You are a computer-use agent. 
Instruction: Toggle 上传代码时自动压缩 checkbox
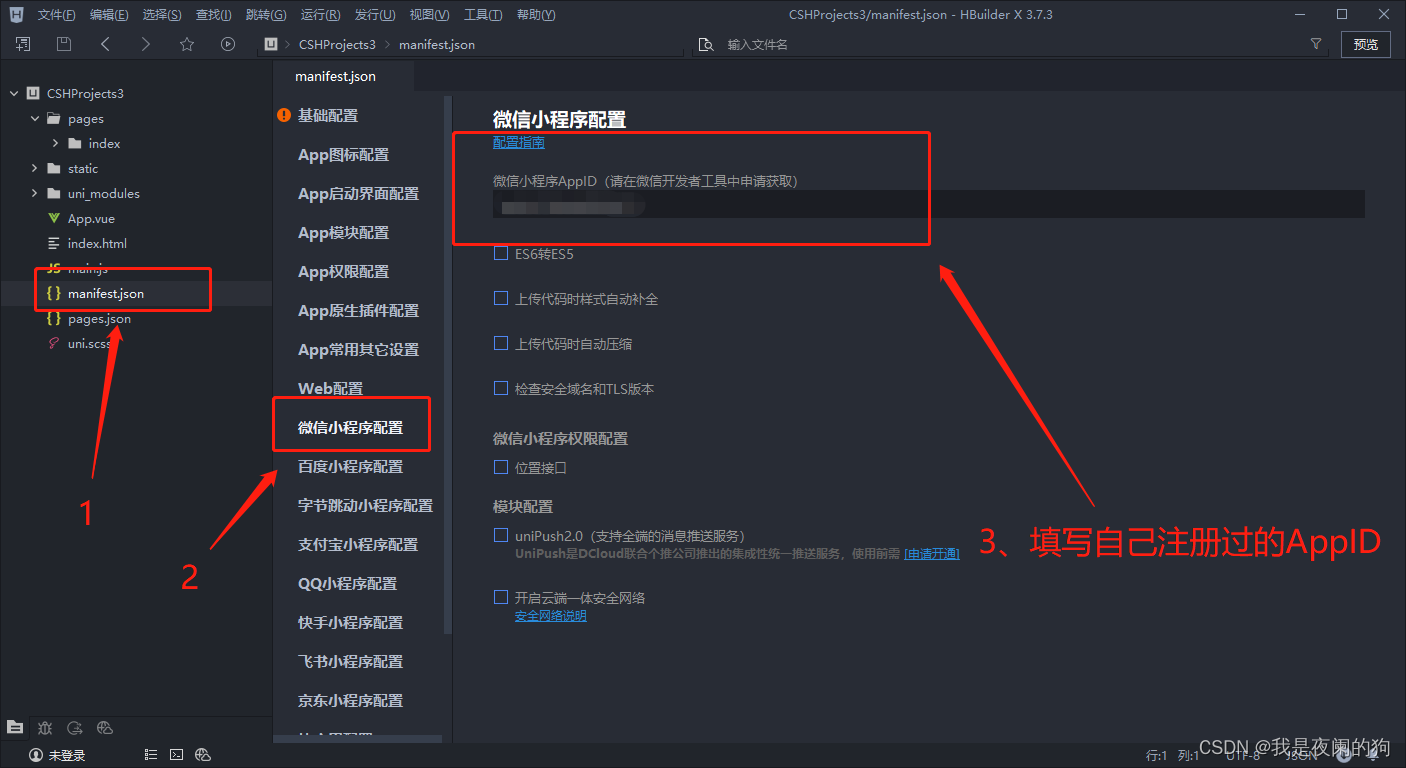501,343
